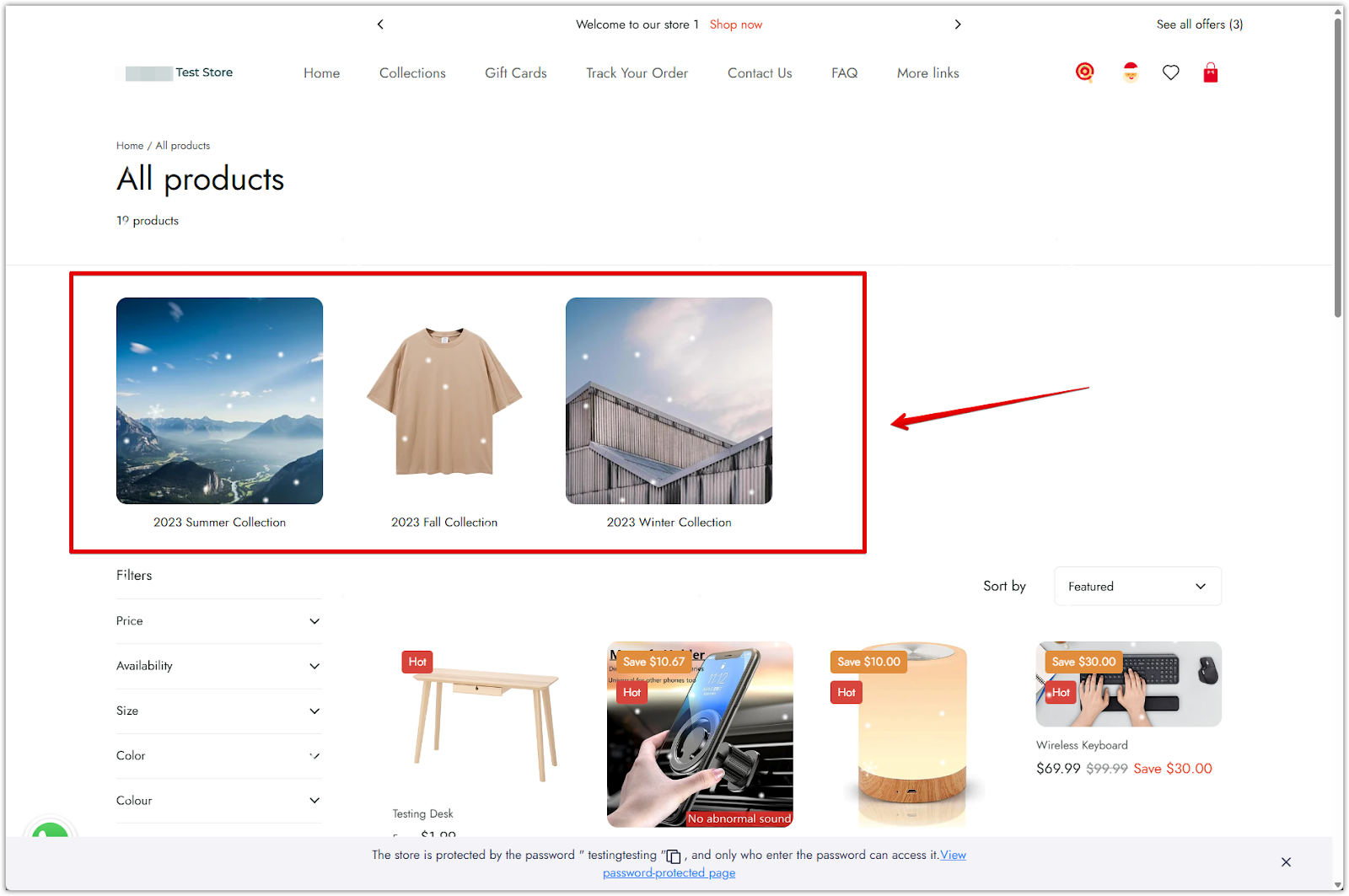Click the $69.99 keyboard price
This screenshot has height=896, width=1349.
pyautogui.click(x=1058, y=769)
